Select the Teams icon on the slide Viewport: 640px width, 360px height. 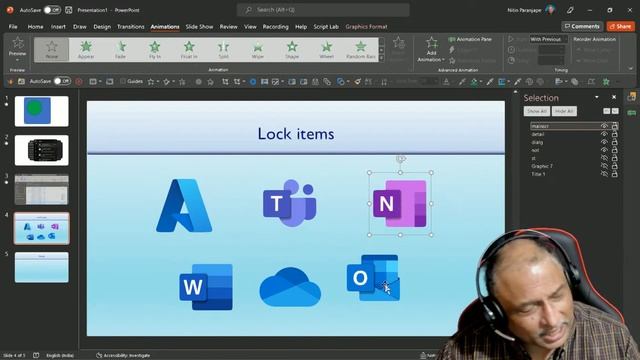pyautogui.click(x=289, y=203)
